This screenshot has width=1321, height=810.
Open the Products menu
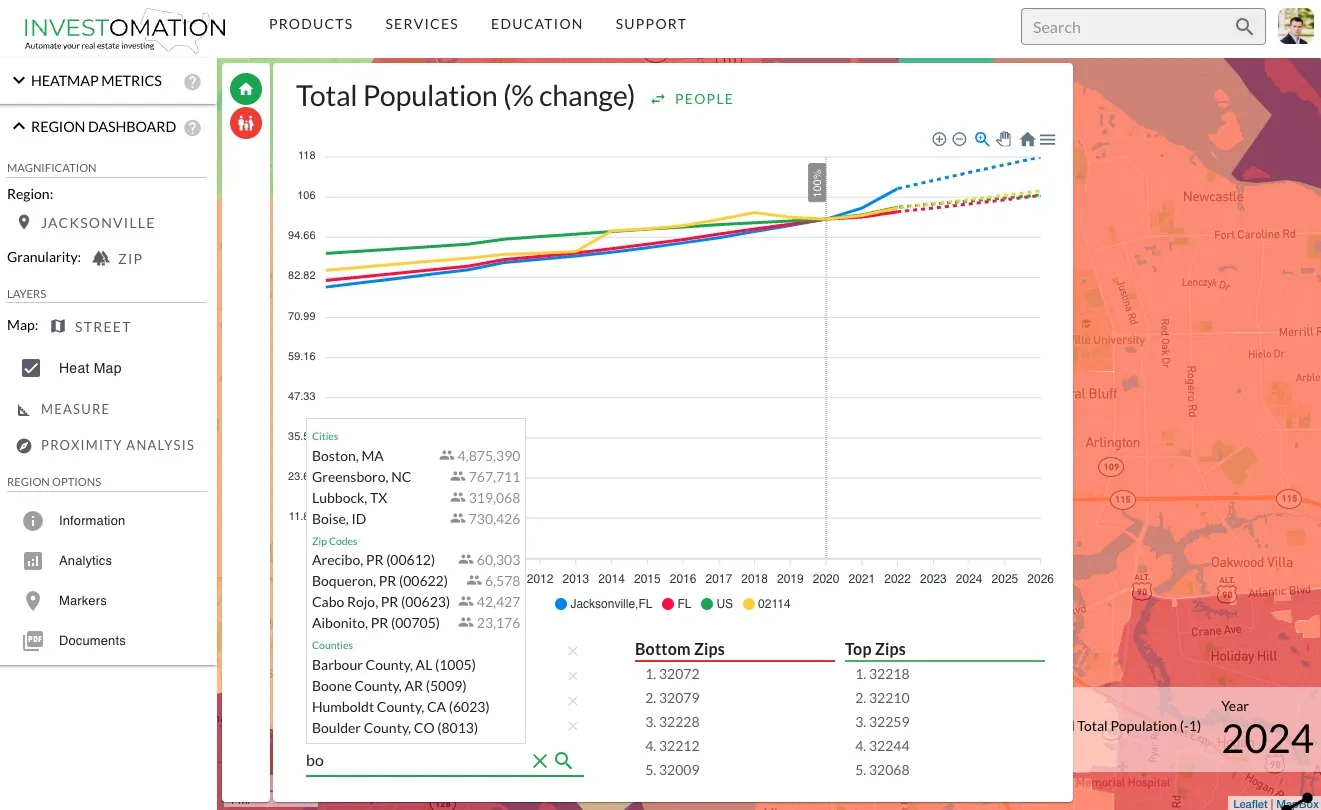[311, 24]
